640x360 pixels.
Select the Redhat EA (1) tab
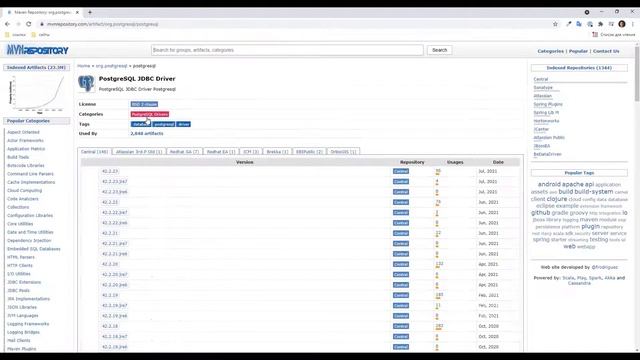pos(221,151)
